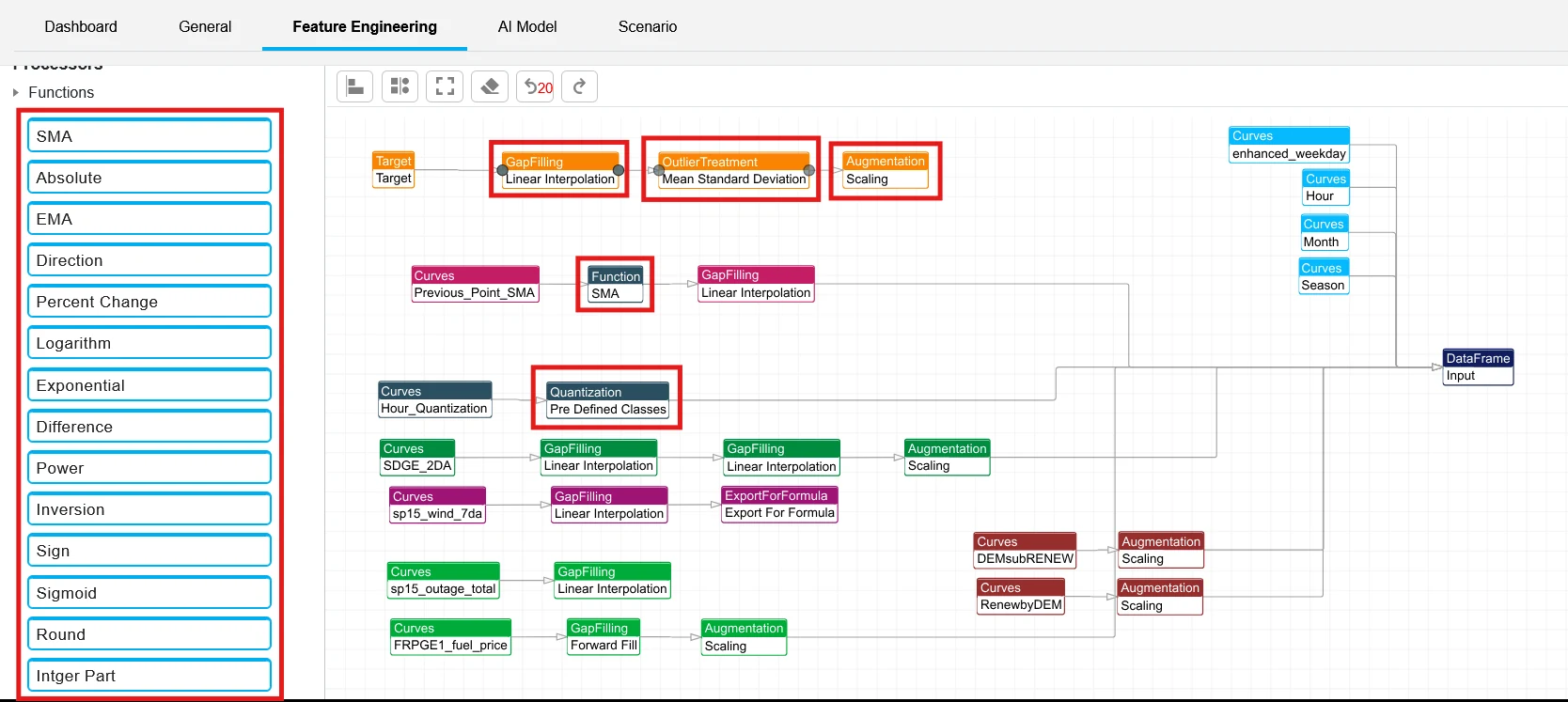Undo the last canvas change
Viewport: 1568px width, 702px height.
pyautogui.click(x=535, y=86)
